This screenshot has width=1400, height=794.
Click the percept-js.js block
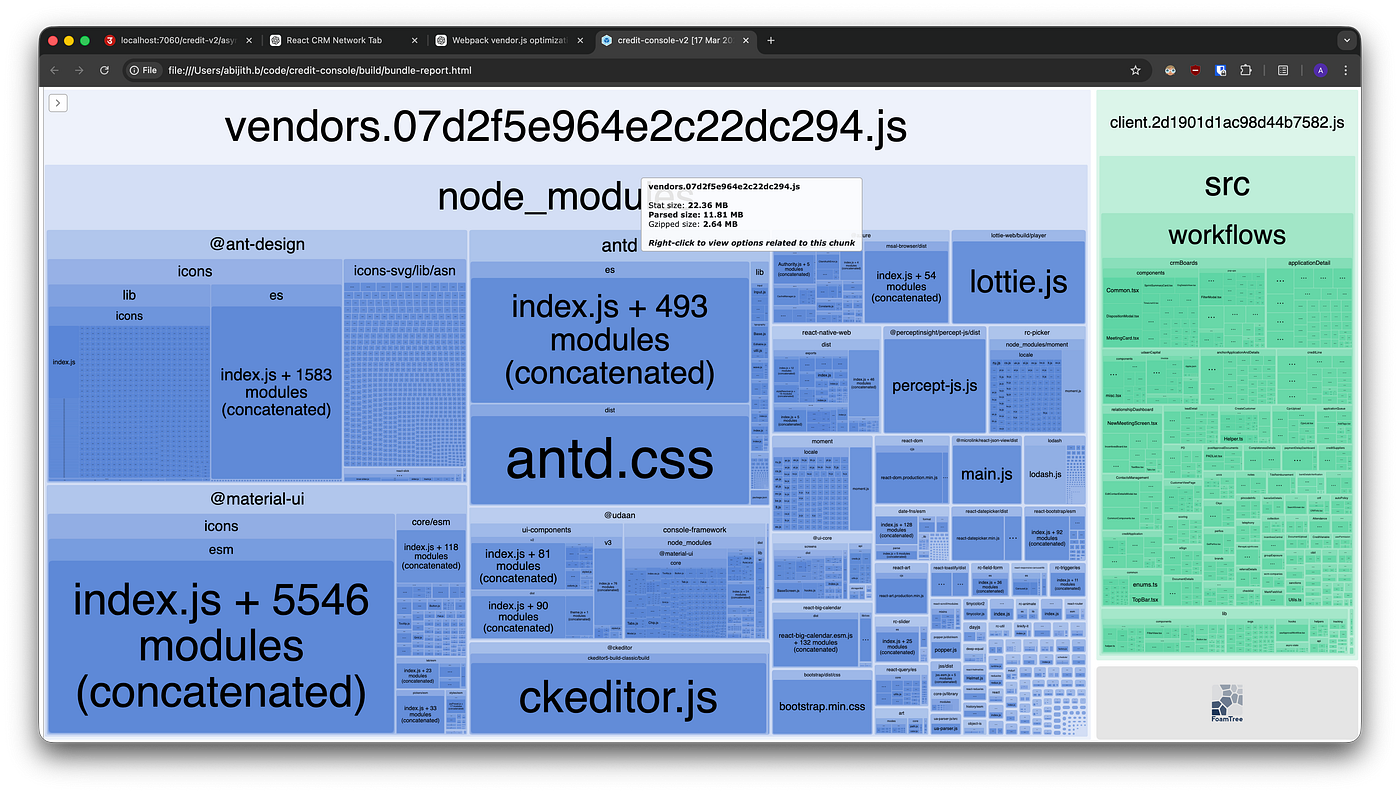point(934,385)
